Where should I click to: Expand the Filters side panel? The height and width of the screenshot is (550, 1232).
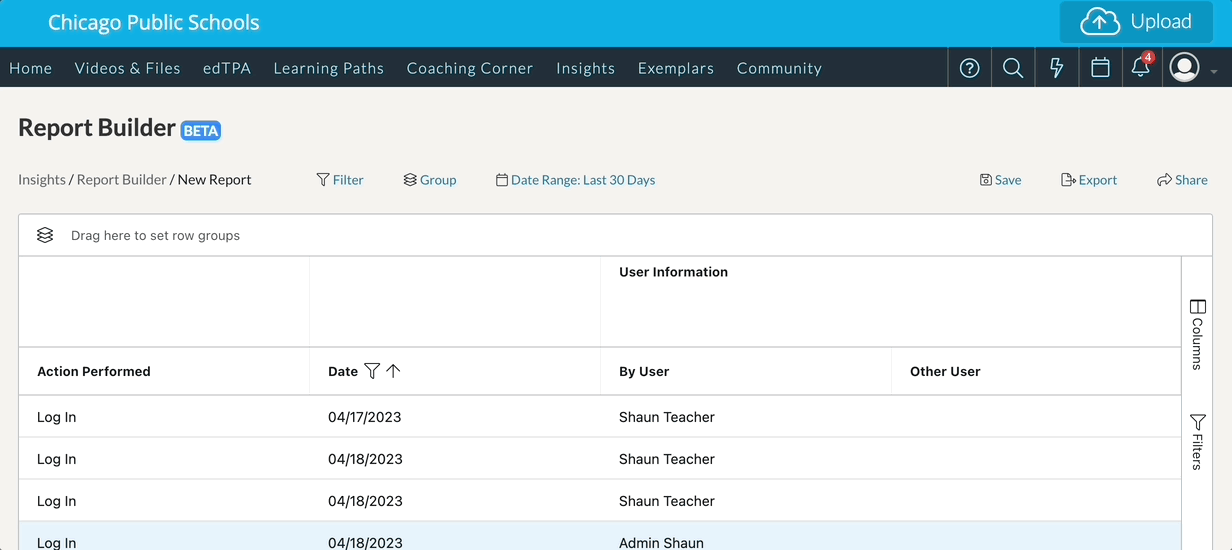pos(1197,441)
